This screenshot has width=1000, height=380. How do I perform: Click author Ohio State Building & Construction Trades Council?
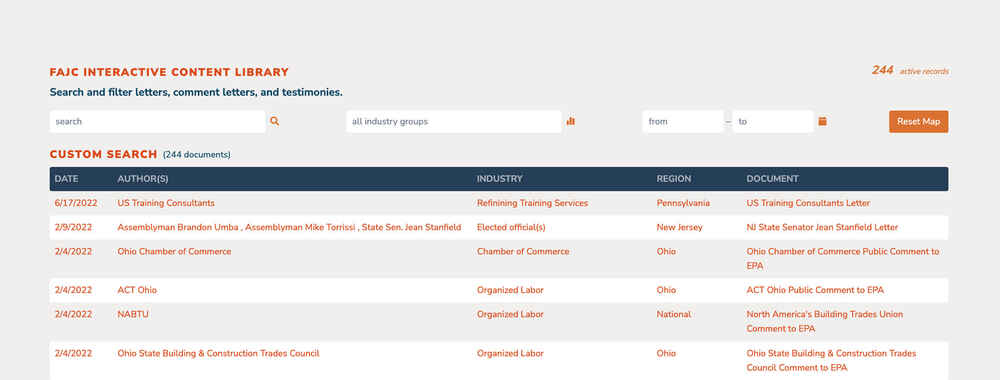coord(218,353)
